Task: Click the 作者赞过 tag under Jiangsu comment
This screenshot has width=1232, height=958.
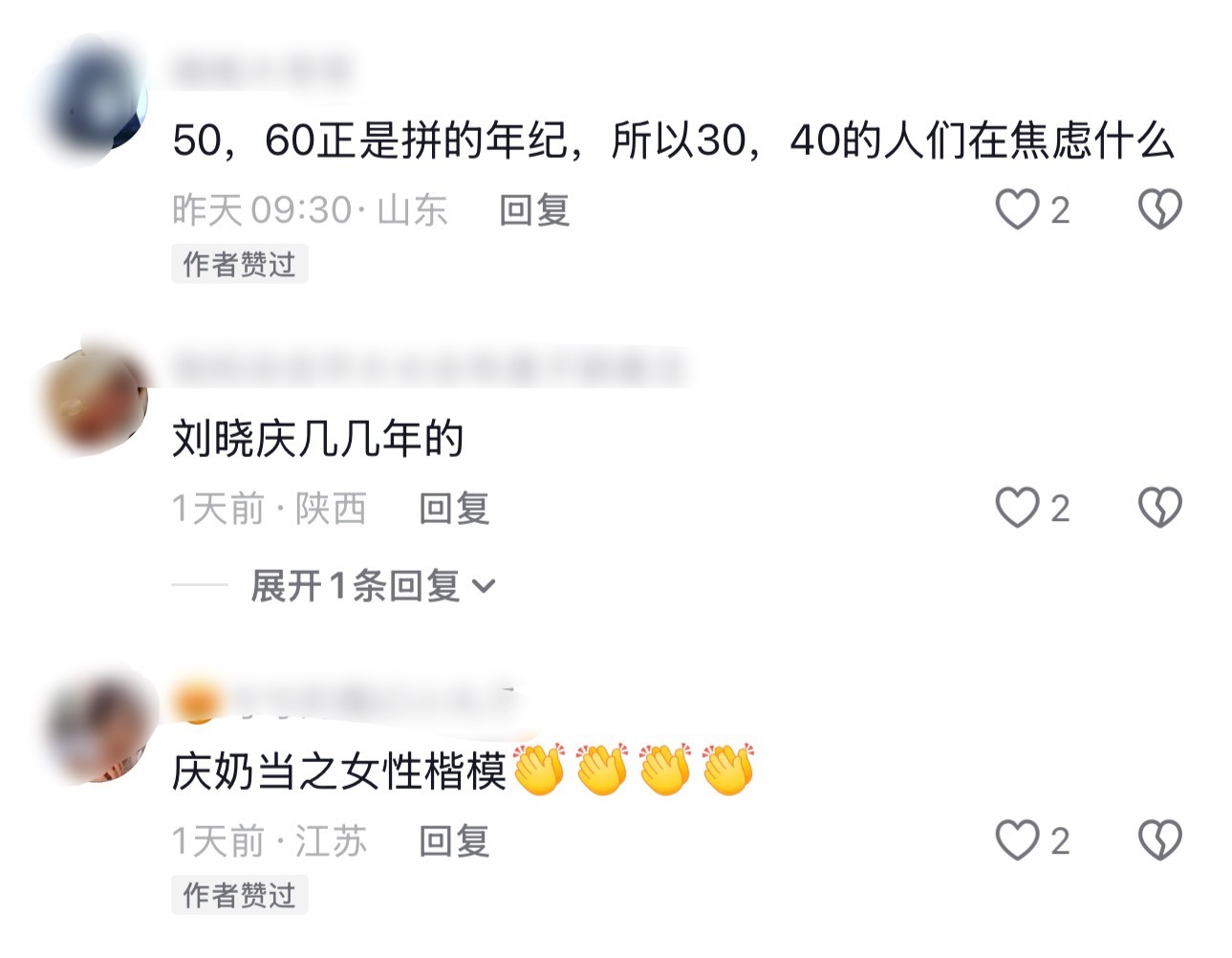Action: click(240, 895)
